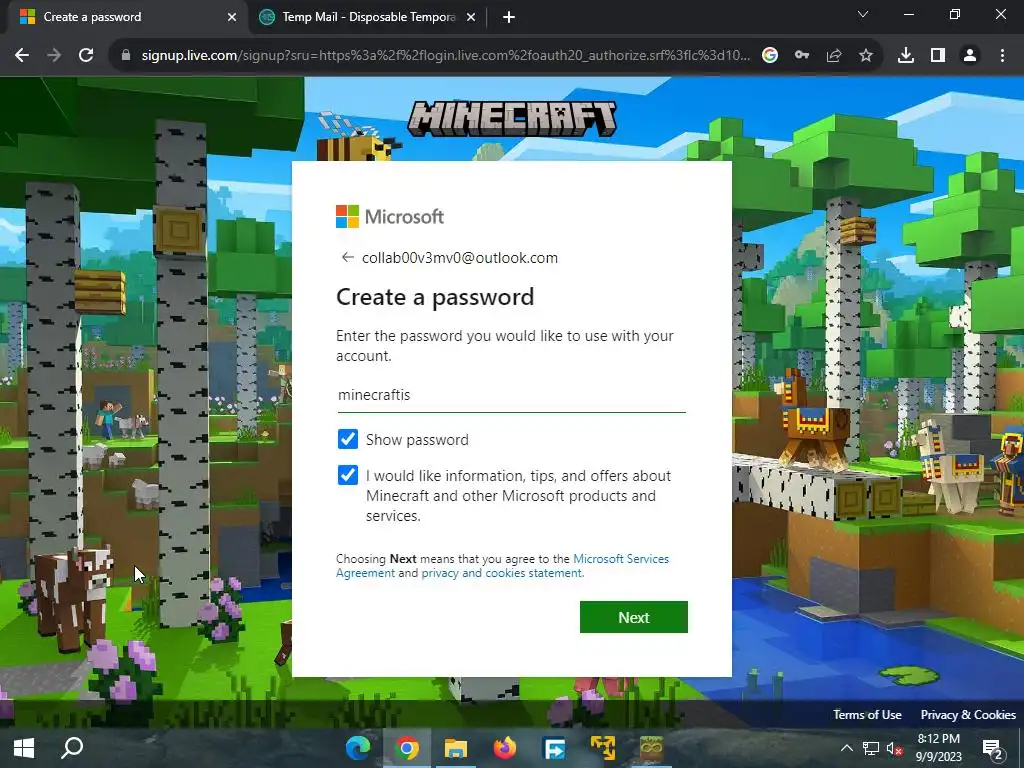
Task: Share this page via share icon
Action: pos(834,56)
